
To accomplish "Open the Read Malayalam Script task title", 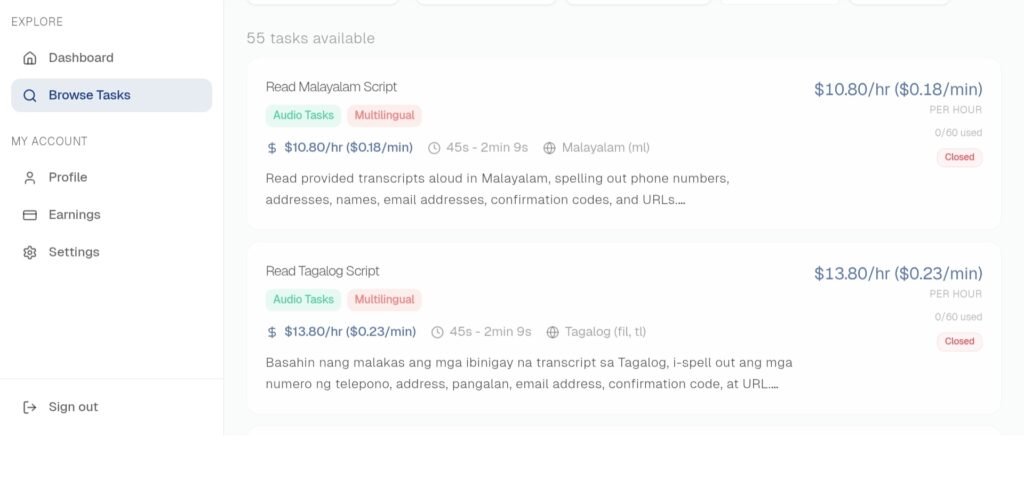I will (x=331, y=87).
